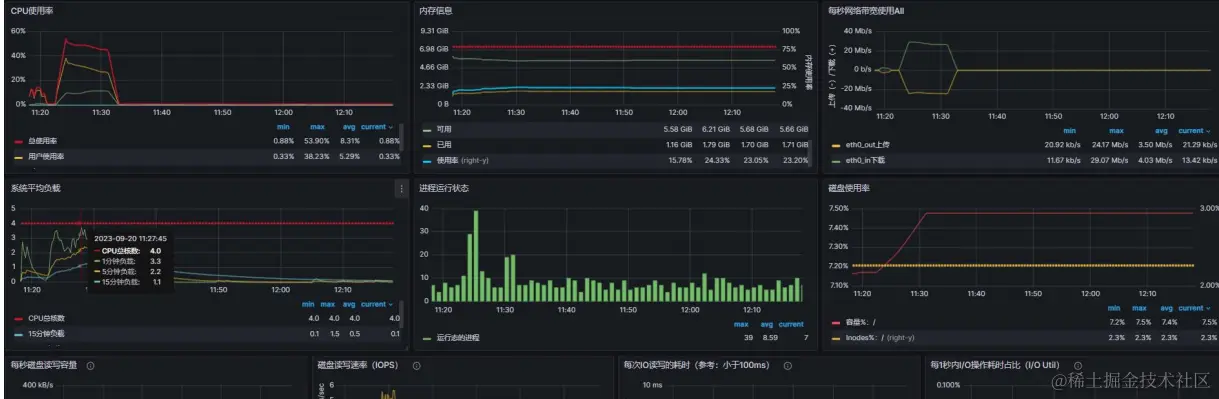Toggle 容量%: / series in disk legend
Image resolution: width=1219 pixels, height=399 pixels.
pos(860,322)
